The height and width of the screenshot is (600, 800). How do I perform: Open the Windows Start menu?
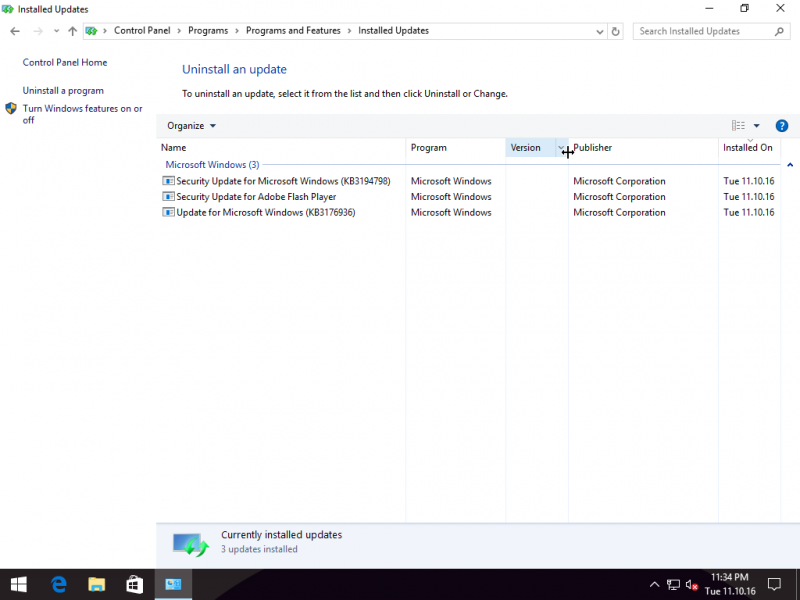[18, 585]
